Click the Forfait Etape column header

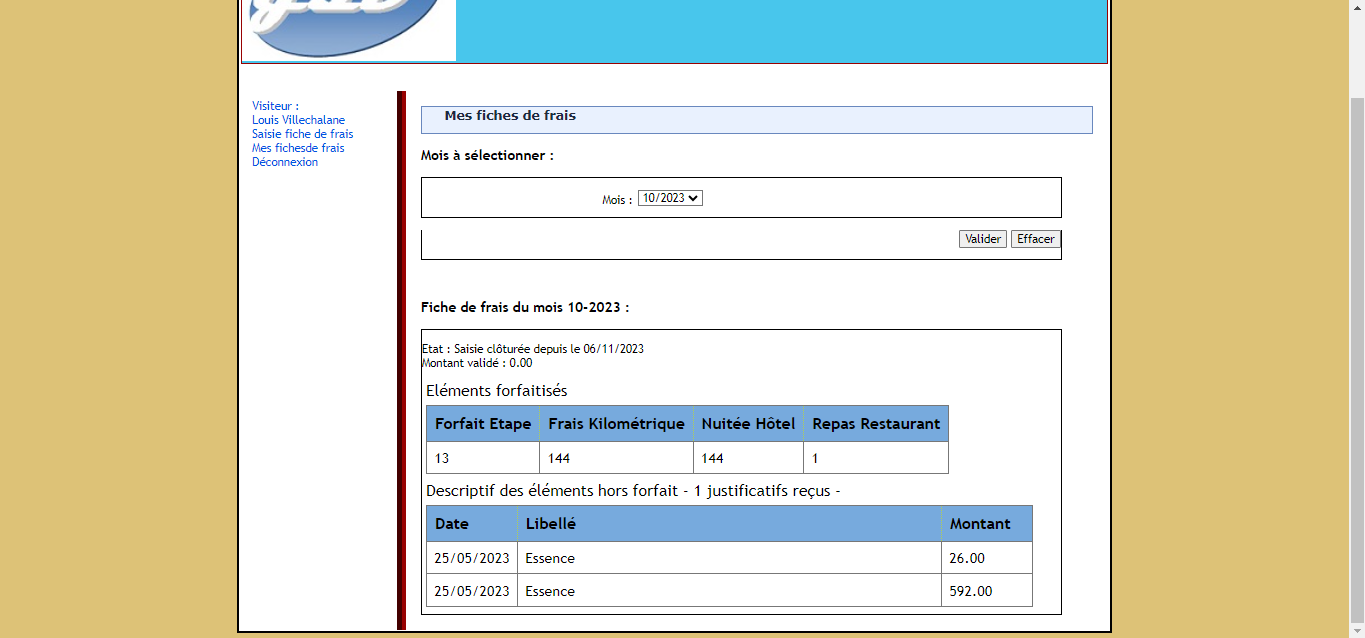[x=483, y=424]
